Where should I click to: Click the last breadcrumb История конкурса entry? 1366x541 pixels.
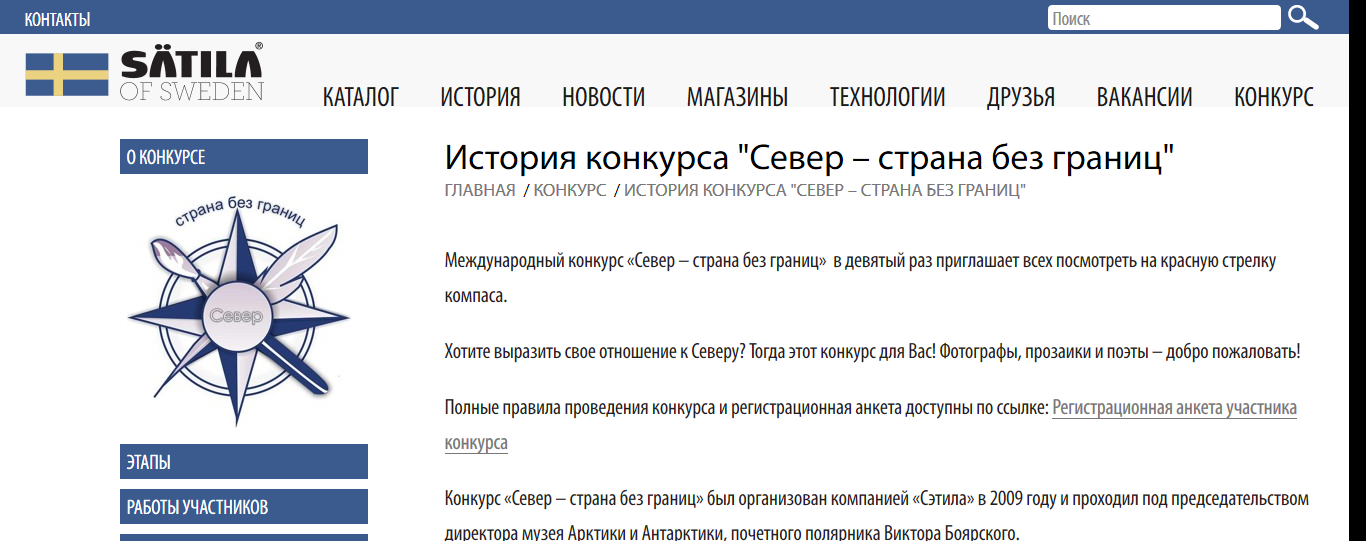click(826, 190)
